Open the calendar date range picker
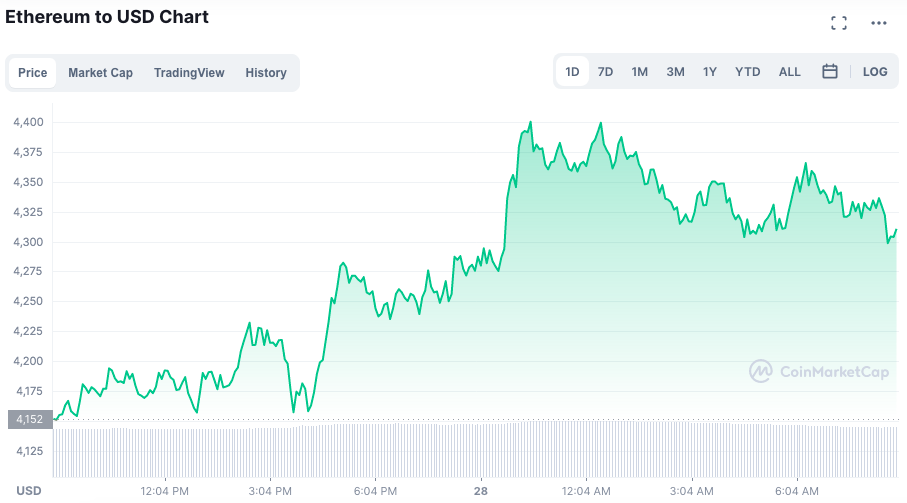The height and width of the screenshot is (503, 907). [x=829, y=72]
